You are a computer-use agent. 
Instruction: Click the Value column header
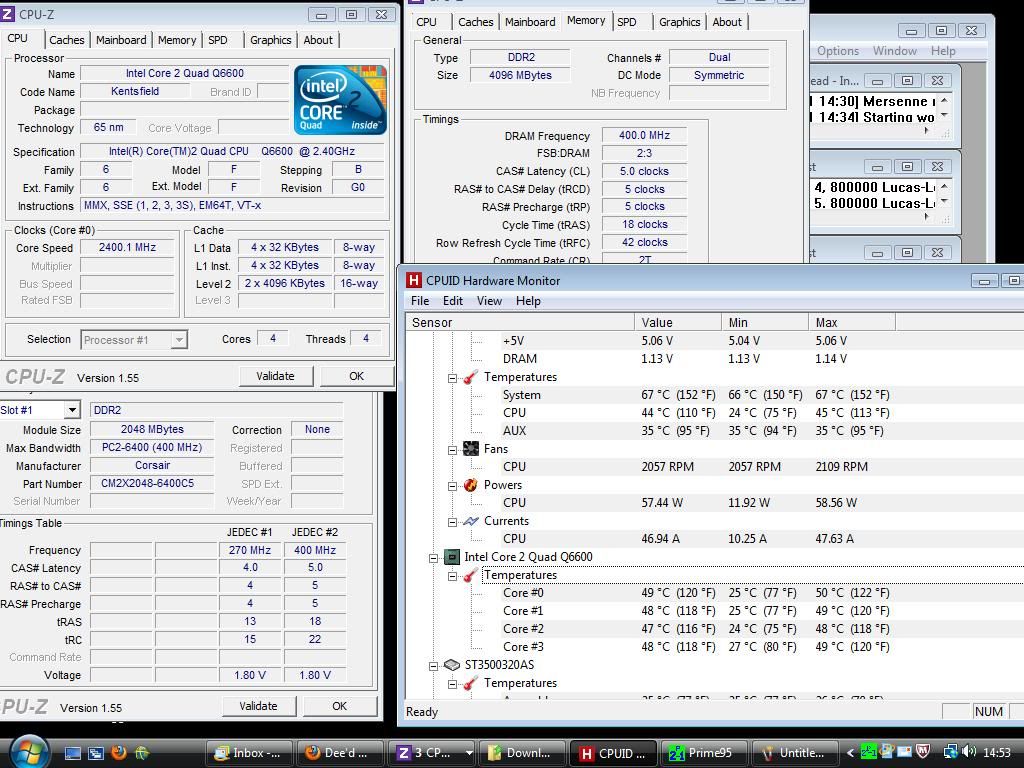678,323
